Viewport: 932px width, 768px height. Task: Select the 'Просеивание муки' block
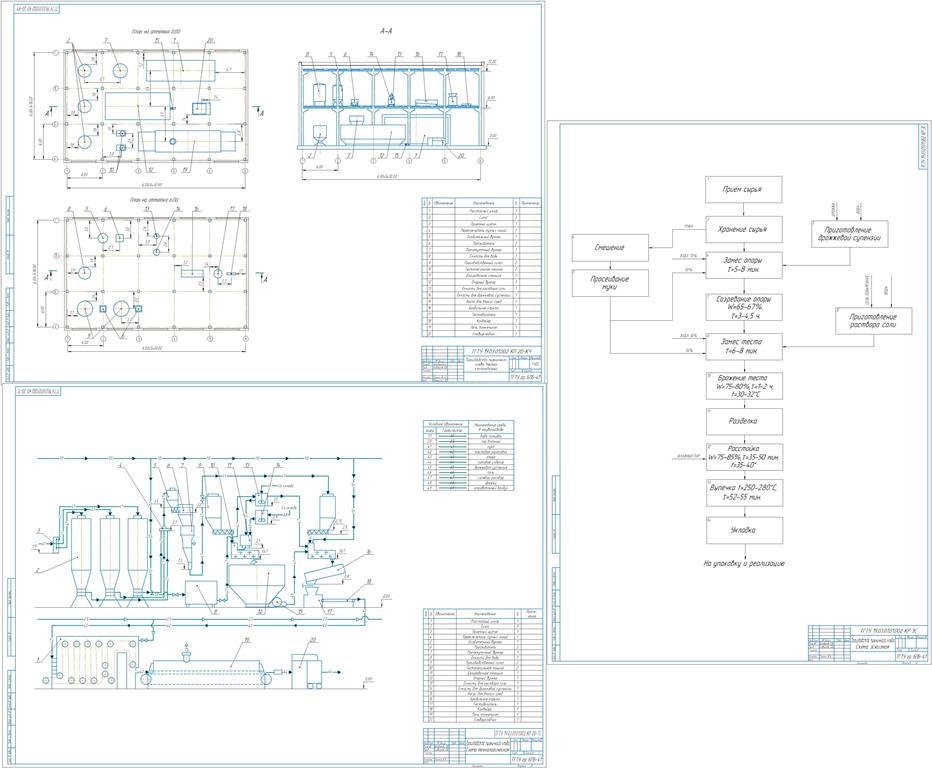pos(610,283)
